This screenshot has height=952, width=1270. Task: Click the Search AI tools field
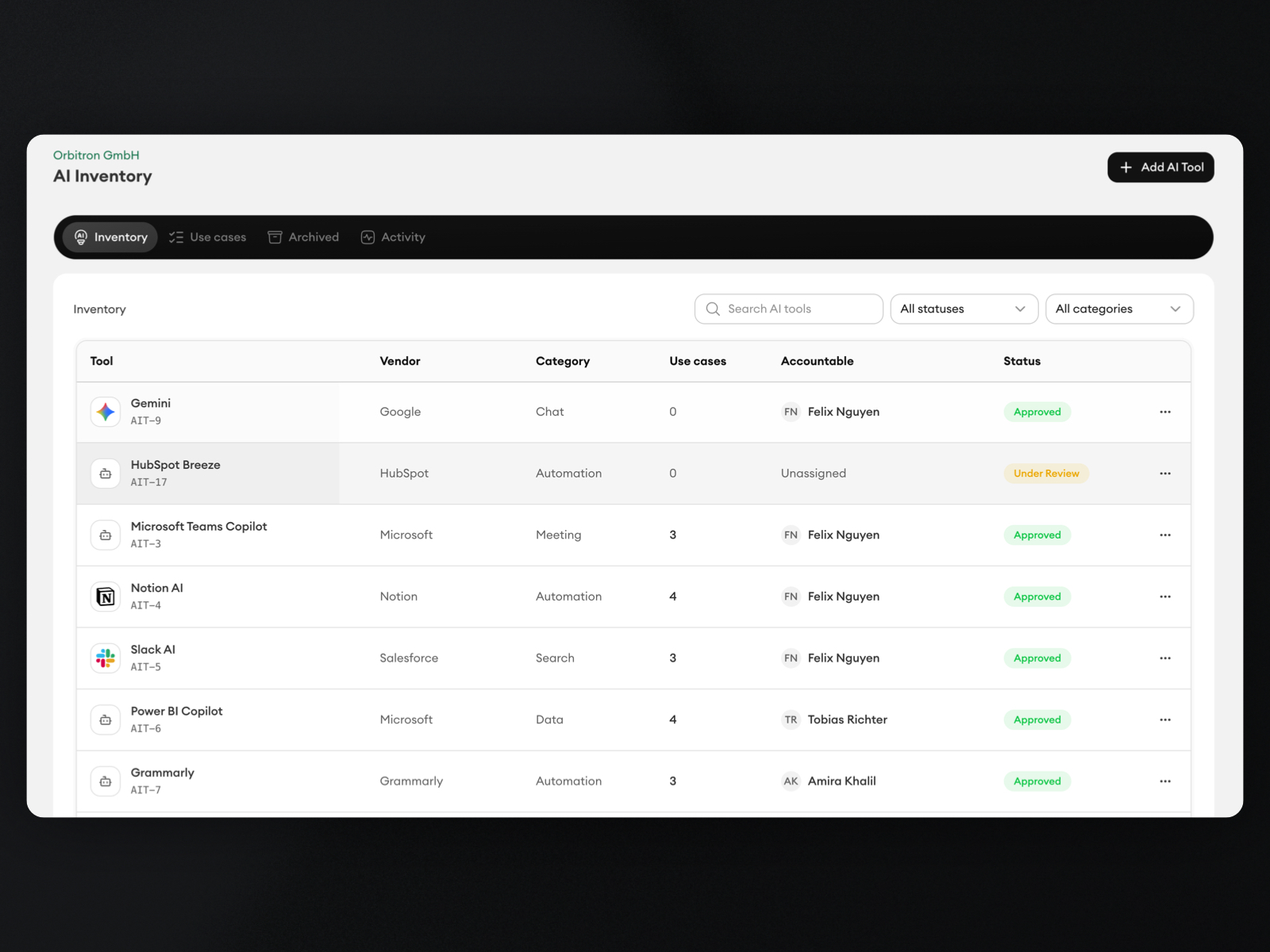[788, 309]
